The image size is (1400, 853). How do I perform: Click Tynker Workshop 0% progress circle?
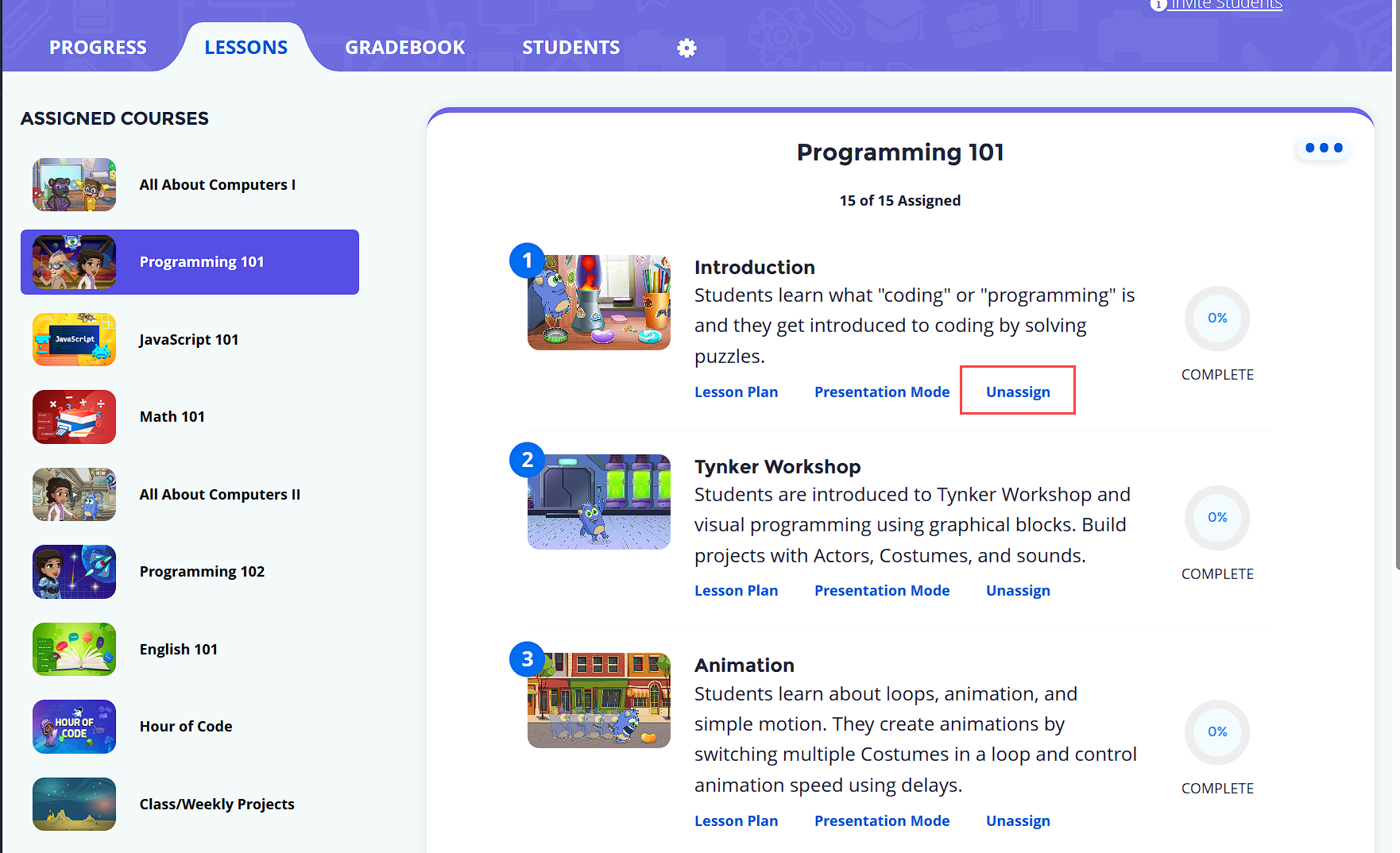[x=1217, y=518]
